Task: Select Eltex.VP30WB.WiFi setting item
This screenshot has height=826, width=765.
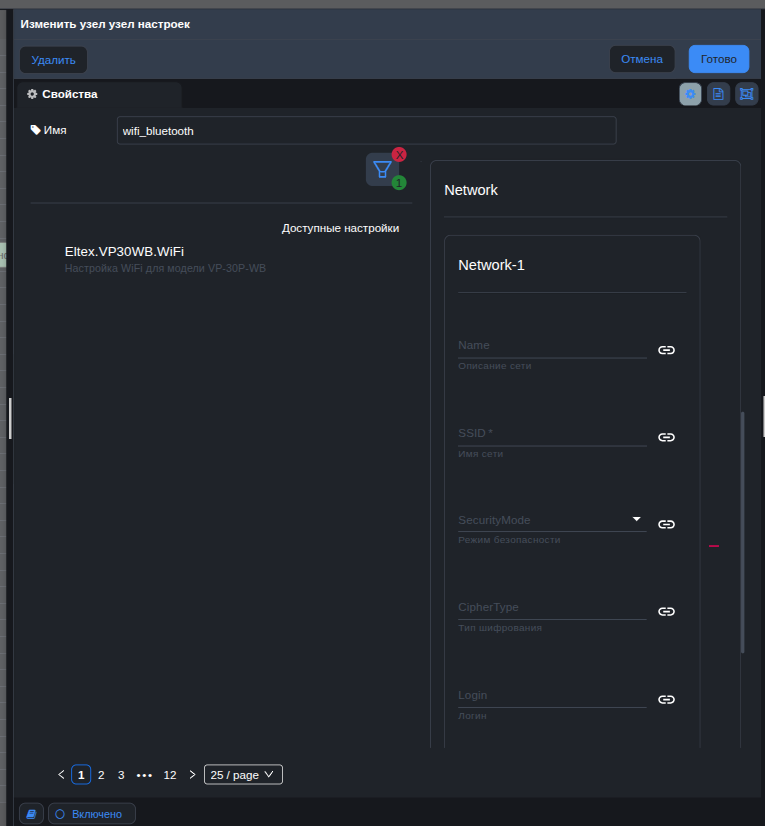Action: tap(124, 252)
